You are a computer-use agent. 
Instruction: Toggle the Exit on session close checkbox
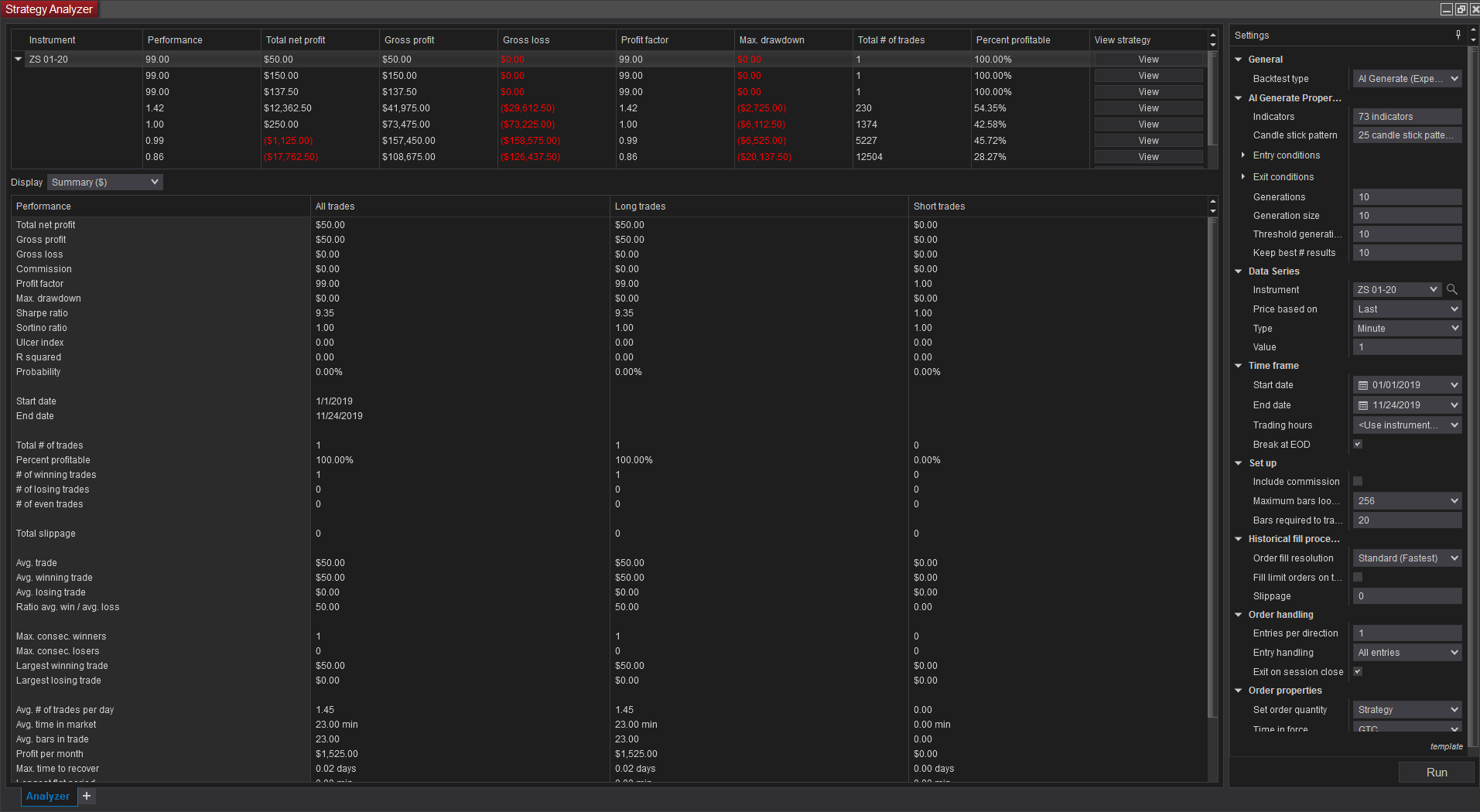point(1358,671)
